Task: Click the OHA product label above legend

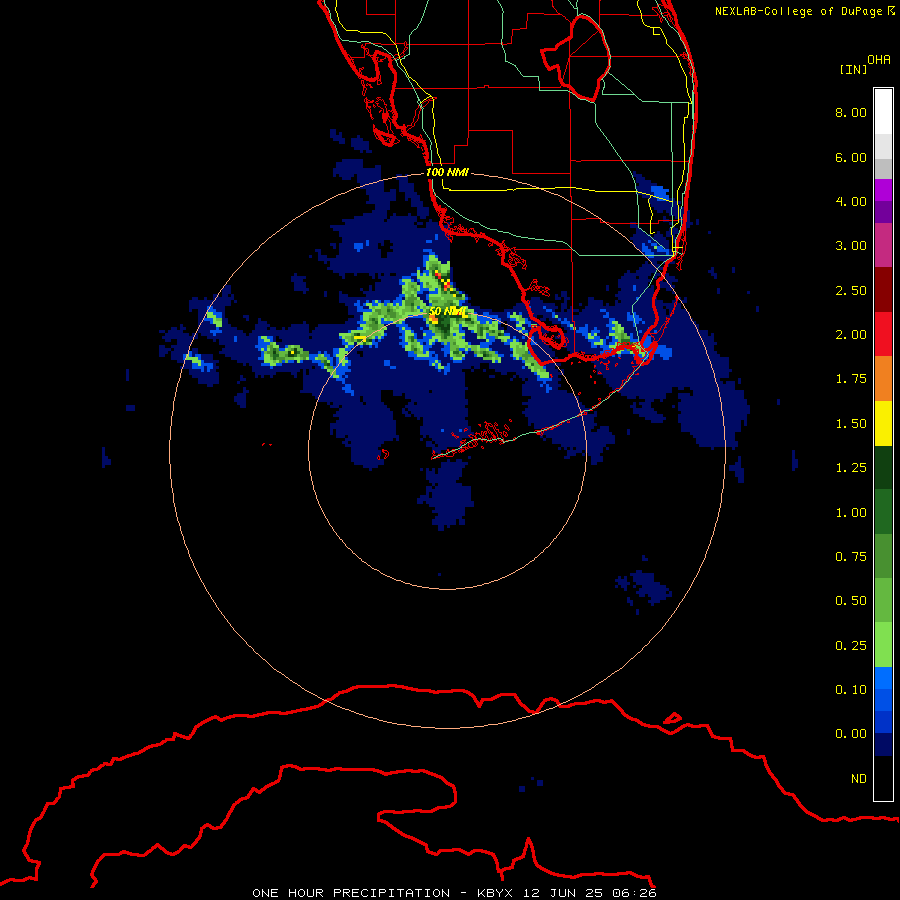Action: tap(879, 60)
